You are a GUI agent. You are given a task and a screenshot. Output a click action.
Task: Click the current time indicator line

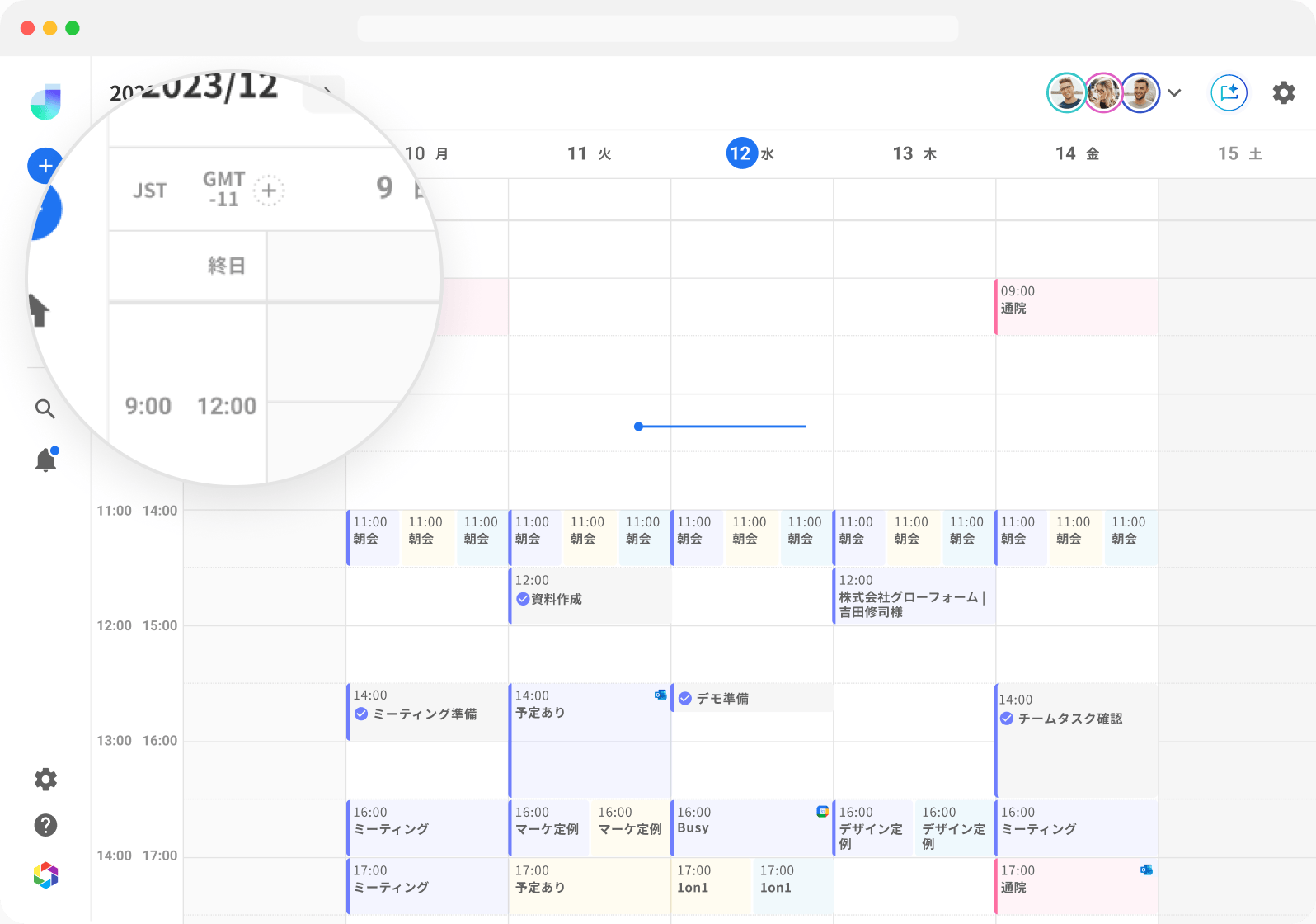(721, 427)
